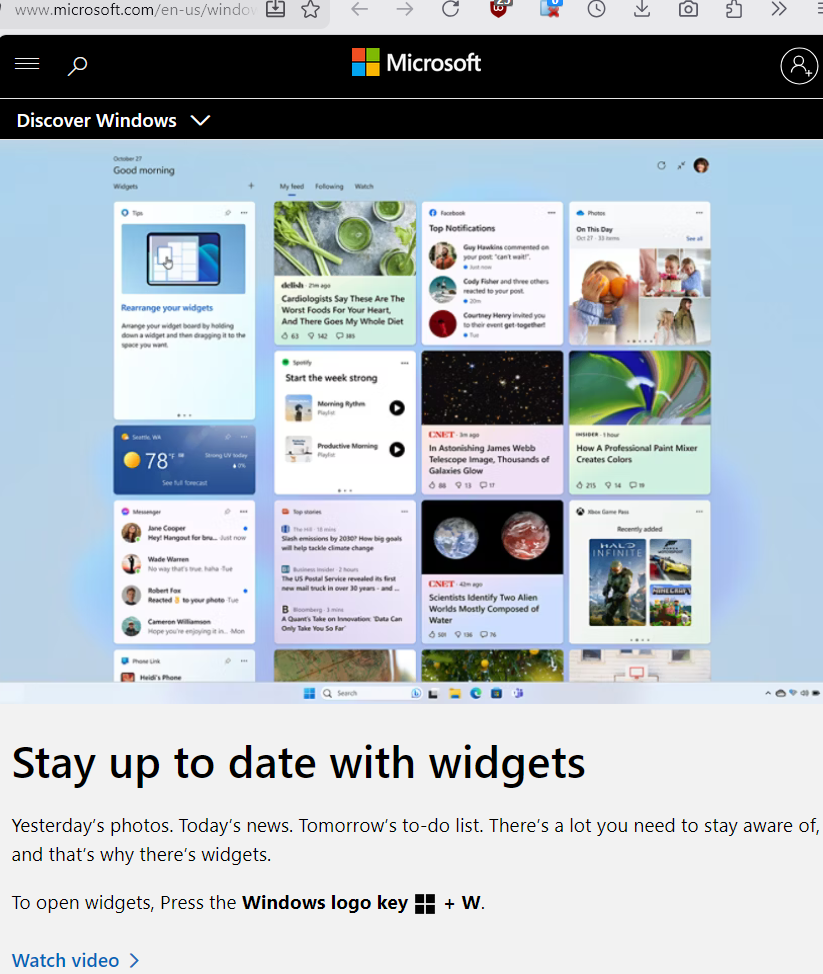
Task: Open Messenger widget more-options dots
Action: (x=243, y=511)
